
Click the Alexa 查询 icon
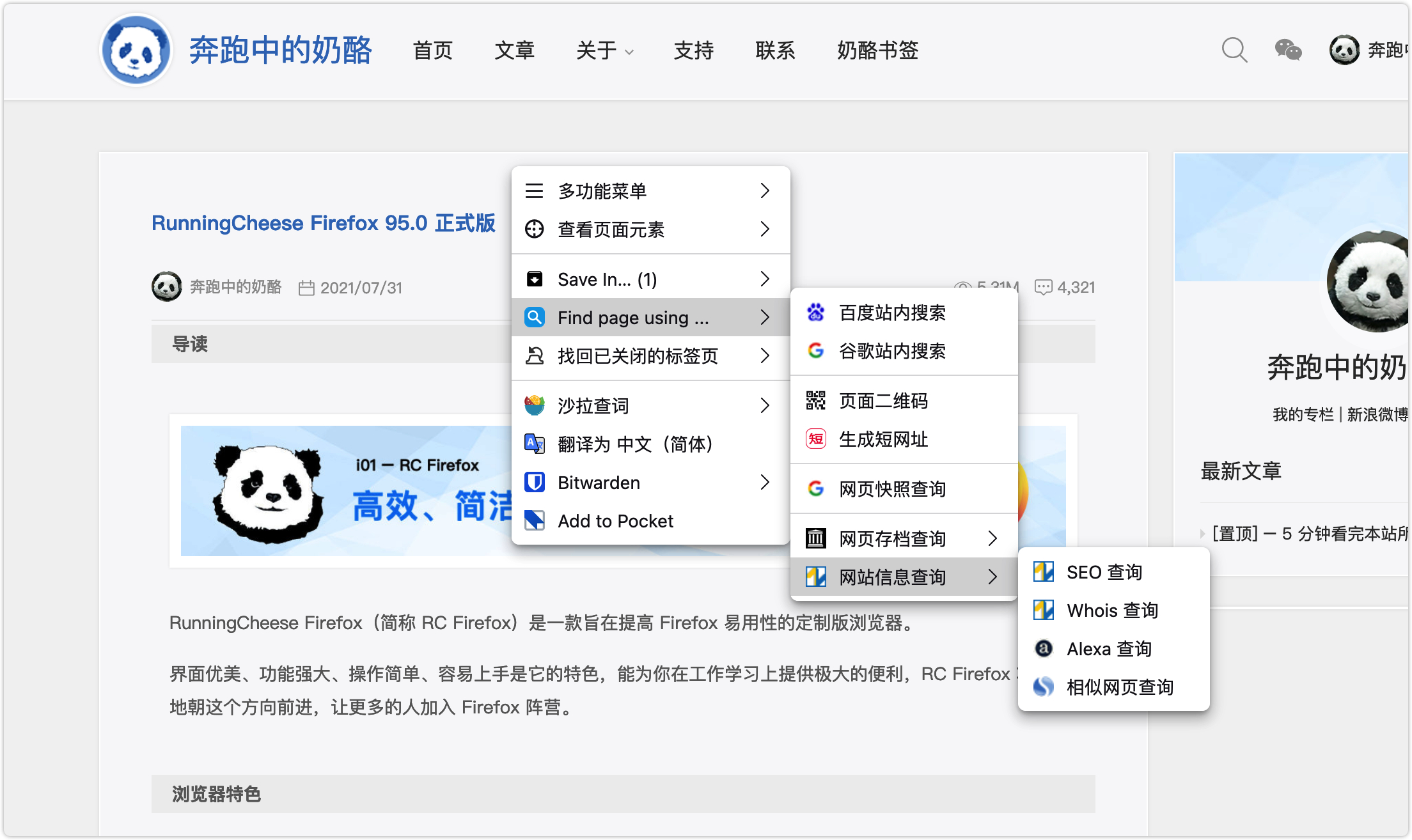tap(1044, 649)
